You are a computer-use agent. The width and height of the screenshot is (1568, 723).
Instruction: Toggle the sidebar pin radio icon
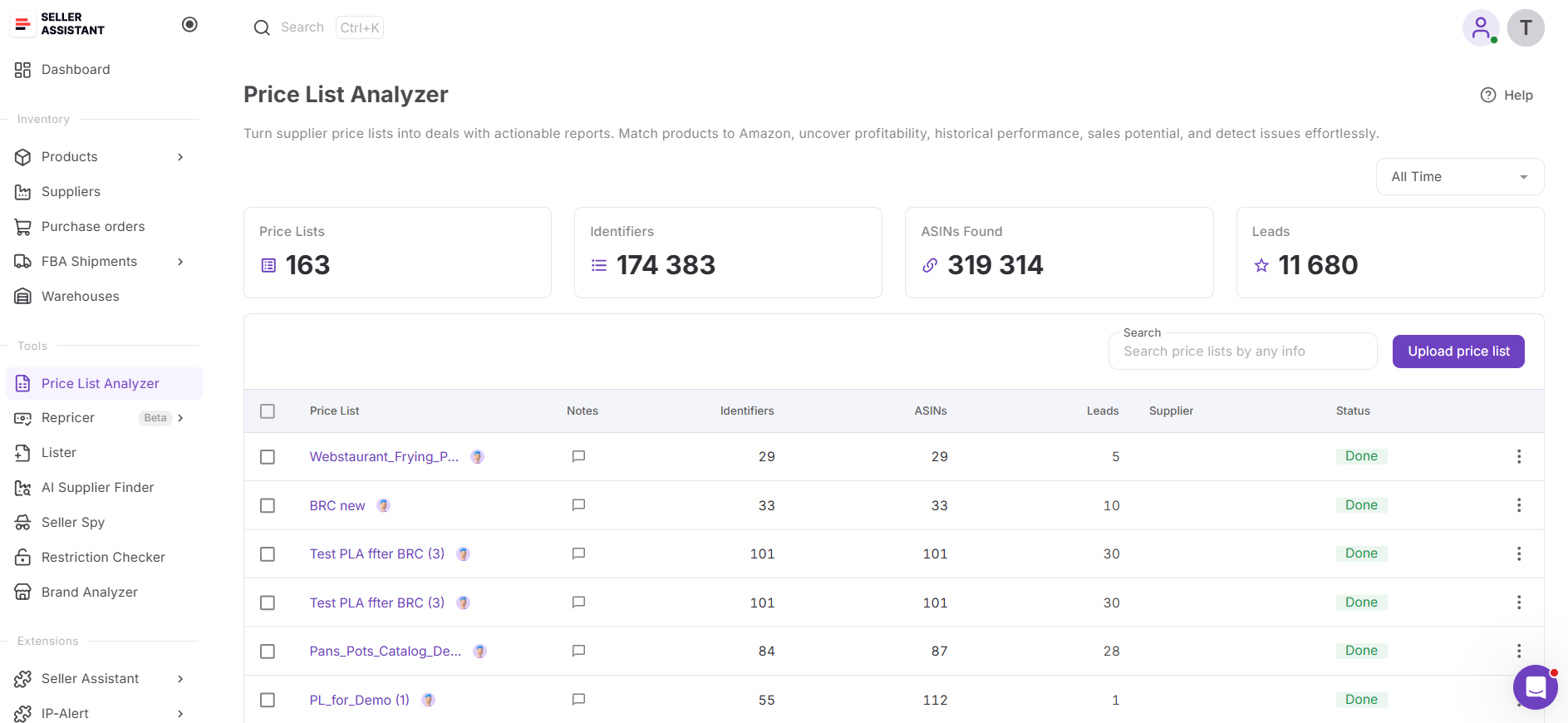coord(189,24)
